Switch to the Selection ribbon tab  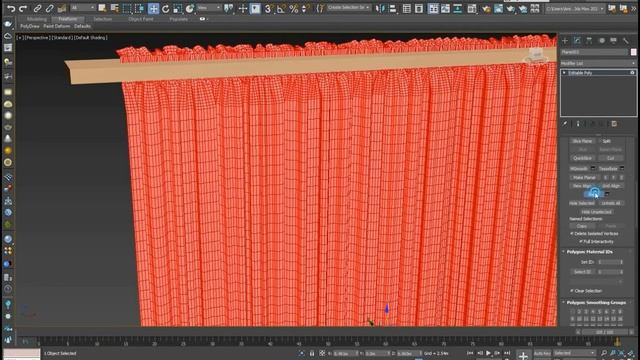click(102, 19)
